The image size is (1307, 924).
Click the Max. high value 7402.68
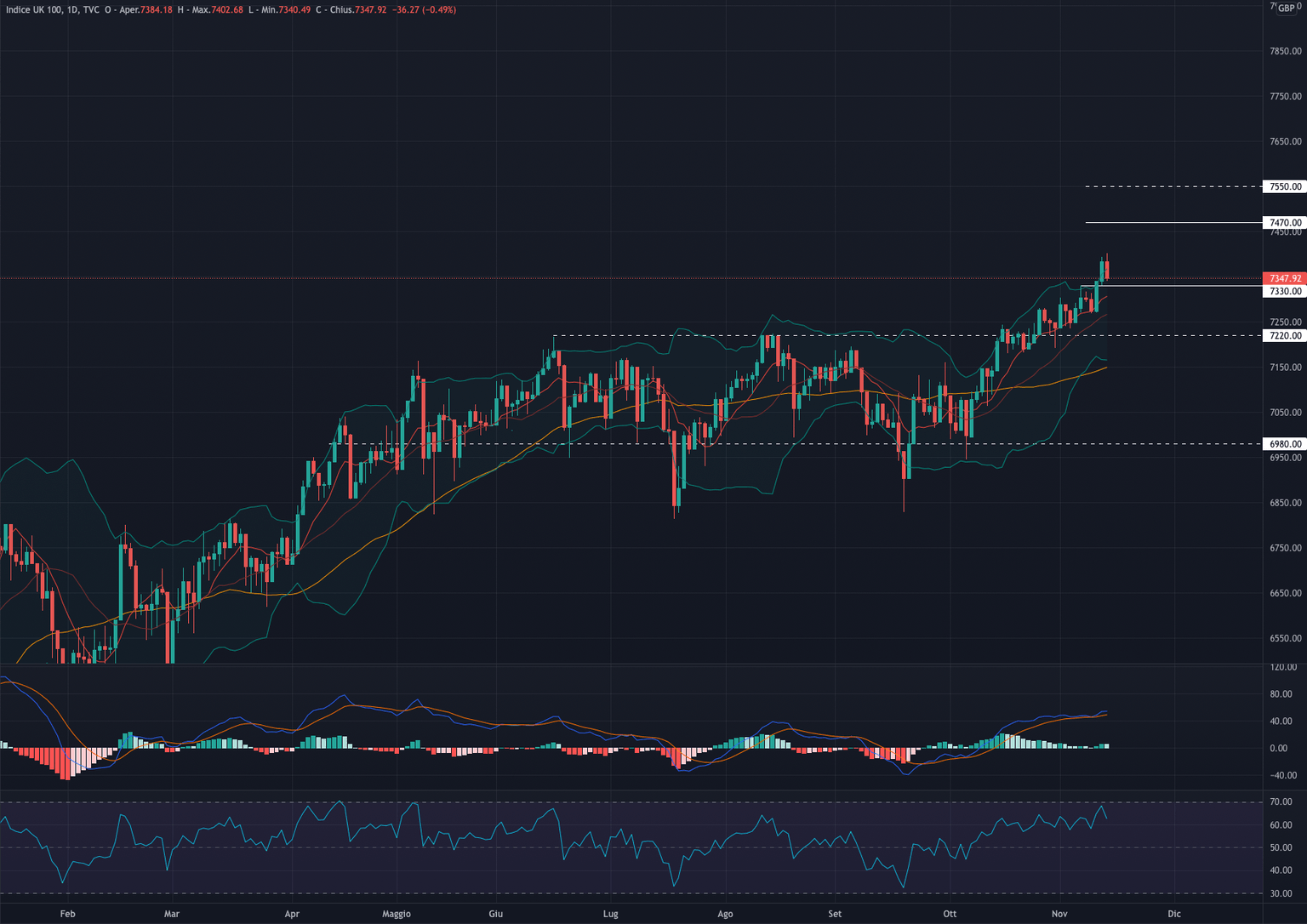pyautogui.click(x=225, y=10)
